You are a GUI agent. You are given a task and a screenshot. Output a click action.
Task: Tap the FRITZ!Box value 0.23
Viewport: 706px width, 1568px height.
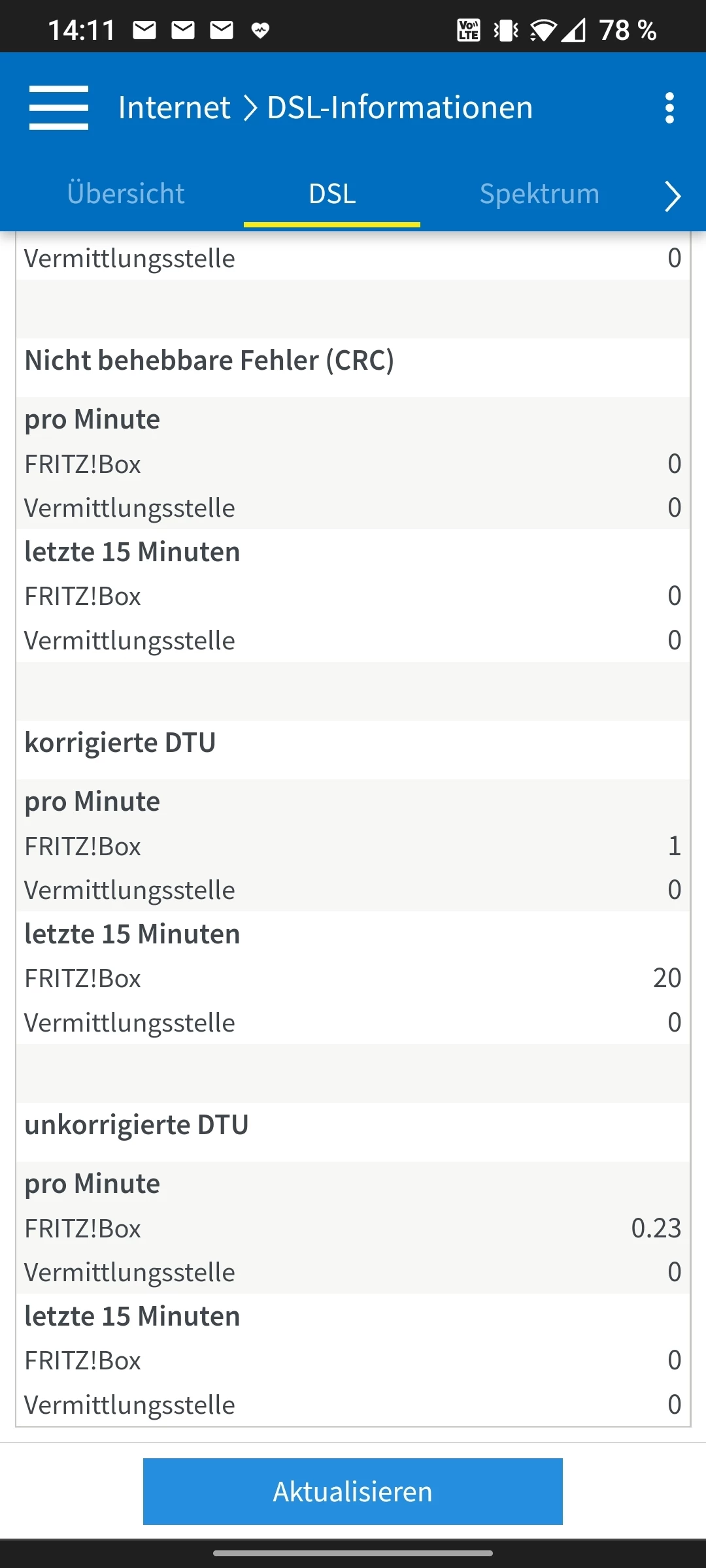point(656,1228)
